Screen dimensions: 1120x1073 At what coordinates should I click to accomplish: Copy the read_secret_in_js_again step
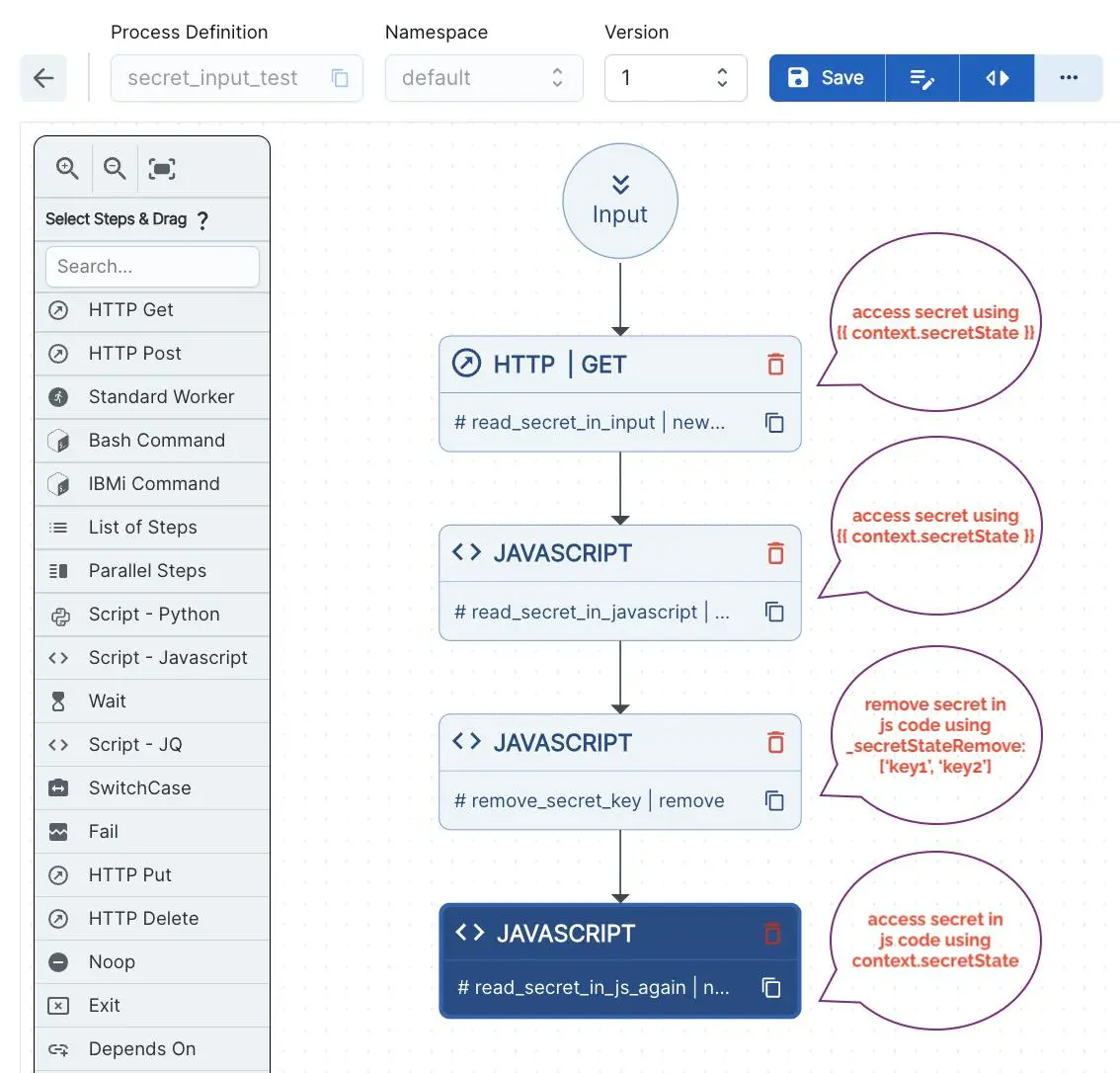[x=771, y=987]
